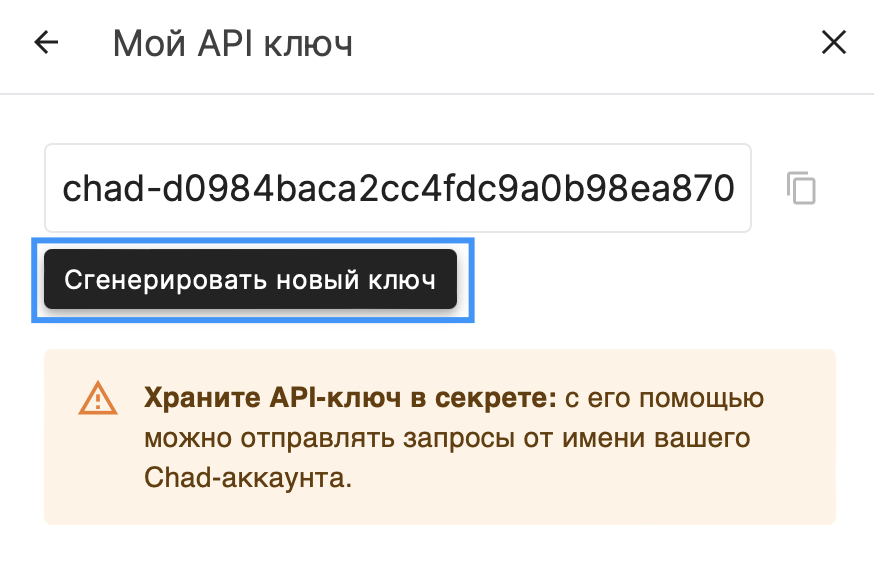Go back using the left arrow icon
The height and width of the screenshot is (566, 874).
point(47,43)
